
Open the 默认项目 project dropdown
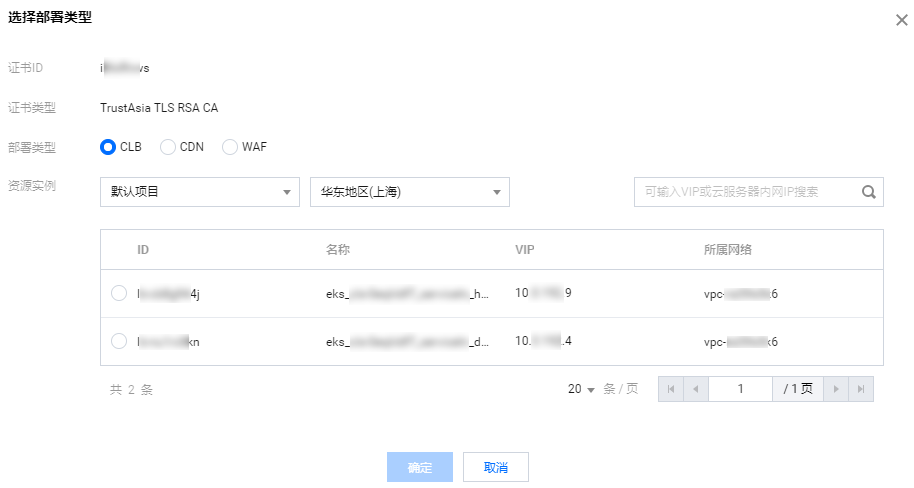(200, 192)
